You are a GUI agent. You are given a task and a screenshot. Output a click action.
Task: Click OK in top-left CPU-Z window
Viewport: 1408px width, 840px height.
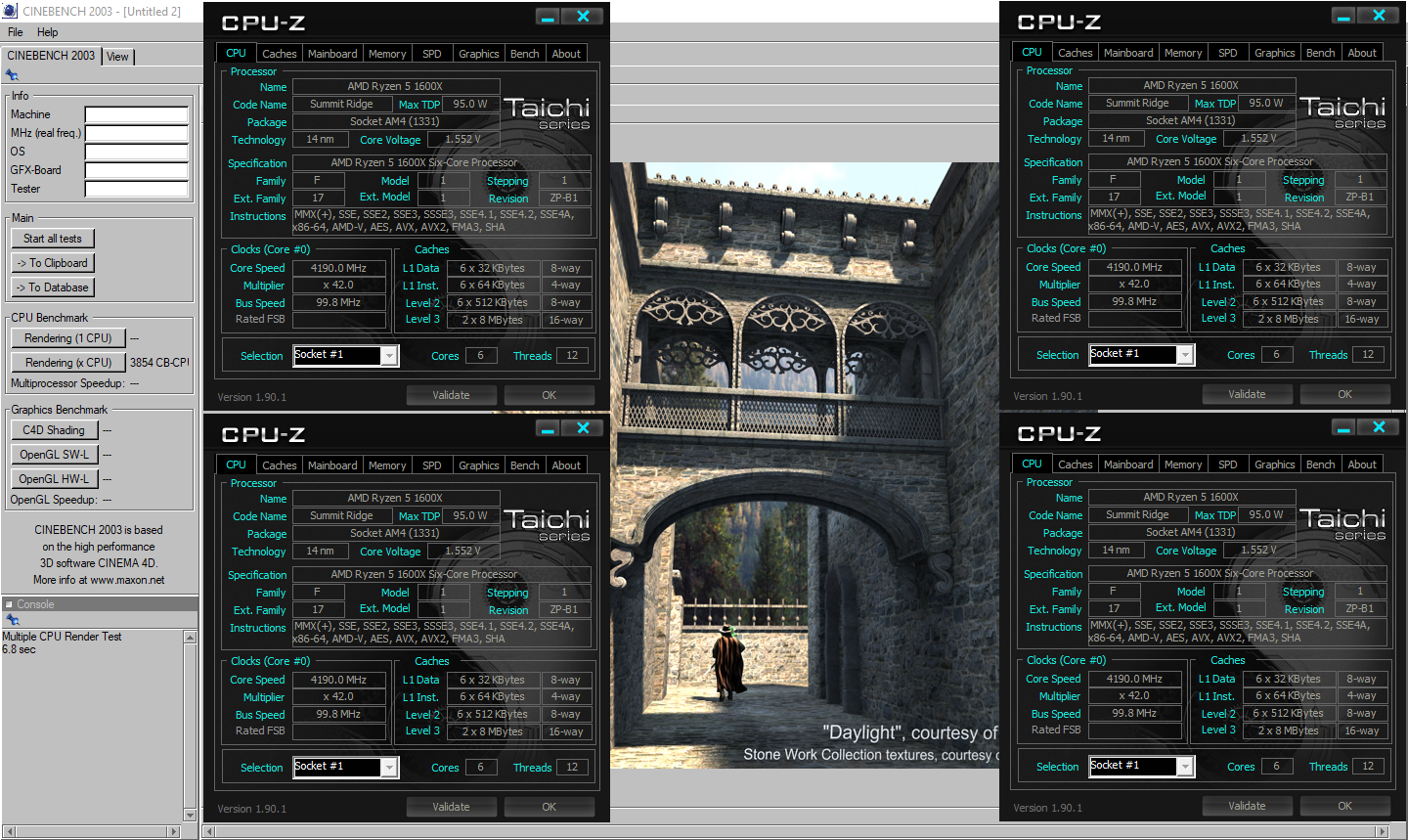(x=549, y=395)
